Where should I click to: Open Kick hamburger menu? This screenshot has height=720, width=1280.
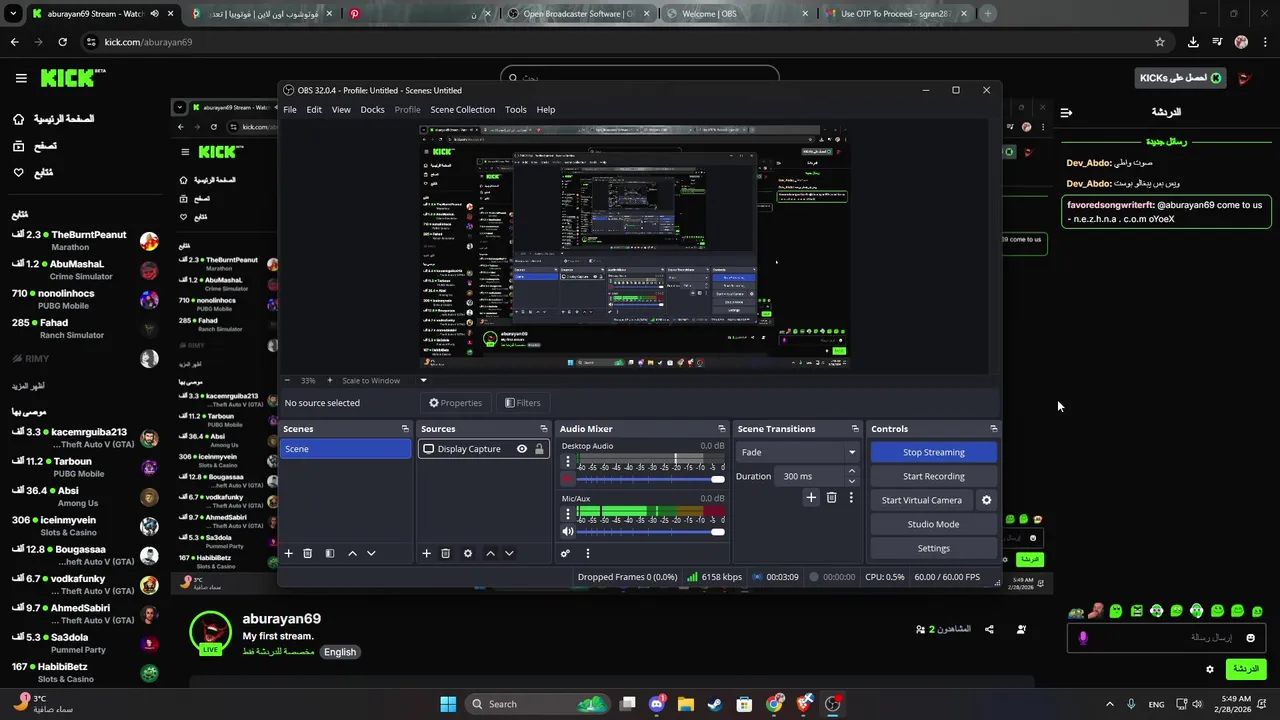(x=21, y=78)
